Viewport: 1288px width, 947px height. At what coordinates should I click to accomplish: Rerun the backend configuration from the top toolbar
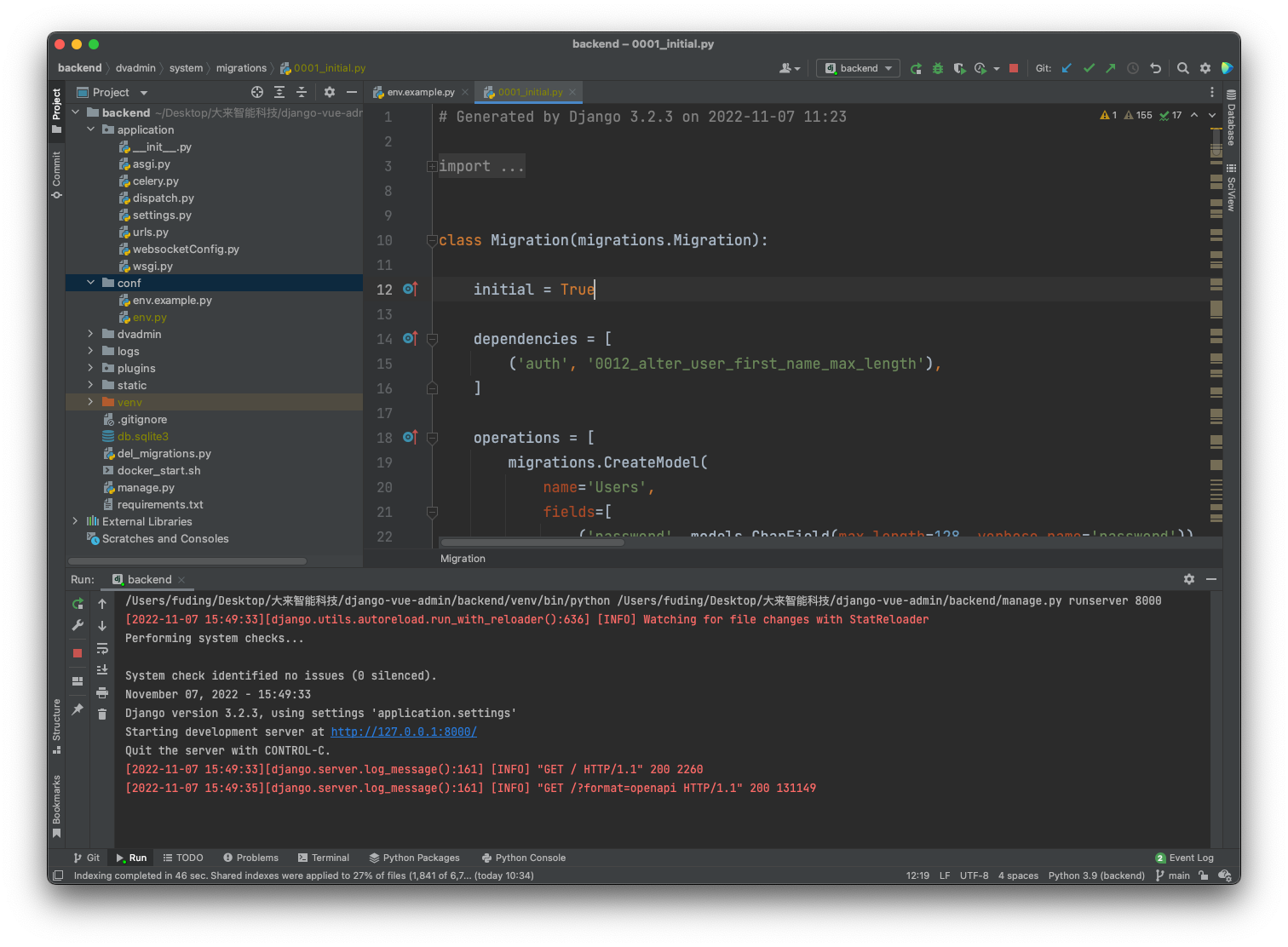[x=916, y=68]
